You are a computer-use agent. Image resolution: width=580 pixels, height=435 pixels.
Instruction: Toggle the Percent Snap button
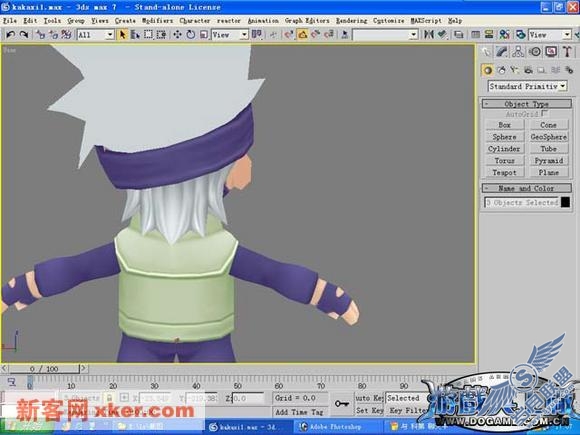[x=316, y=34]
